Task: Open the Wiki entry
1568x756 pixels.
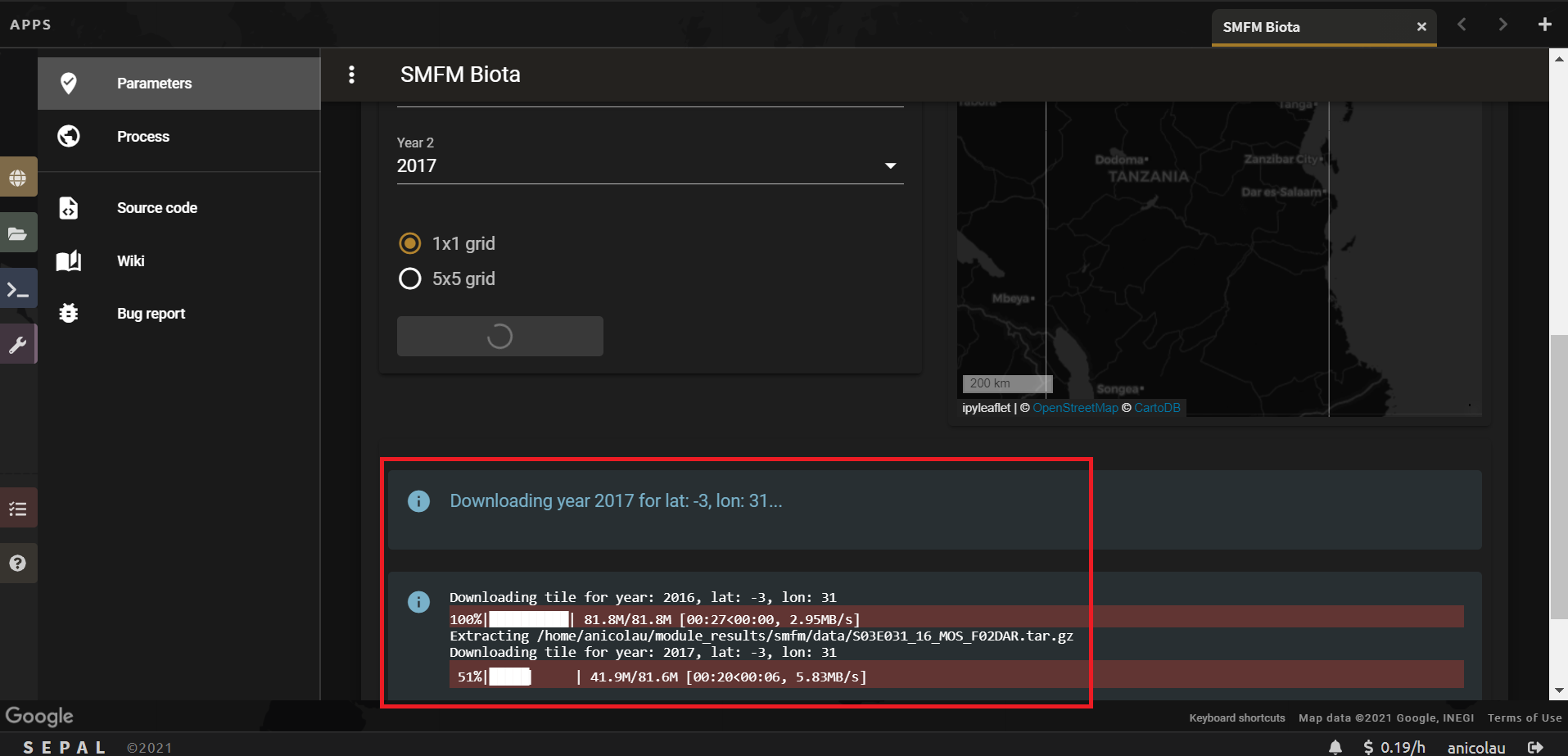Action: 178,261
